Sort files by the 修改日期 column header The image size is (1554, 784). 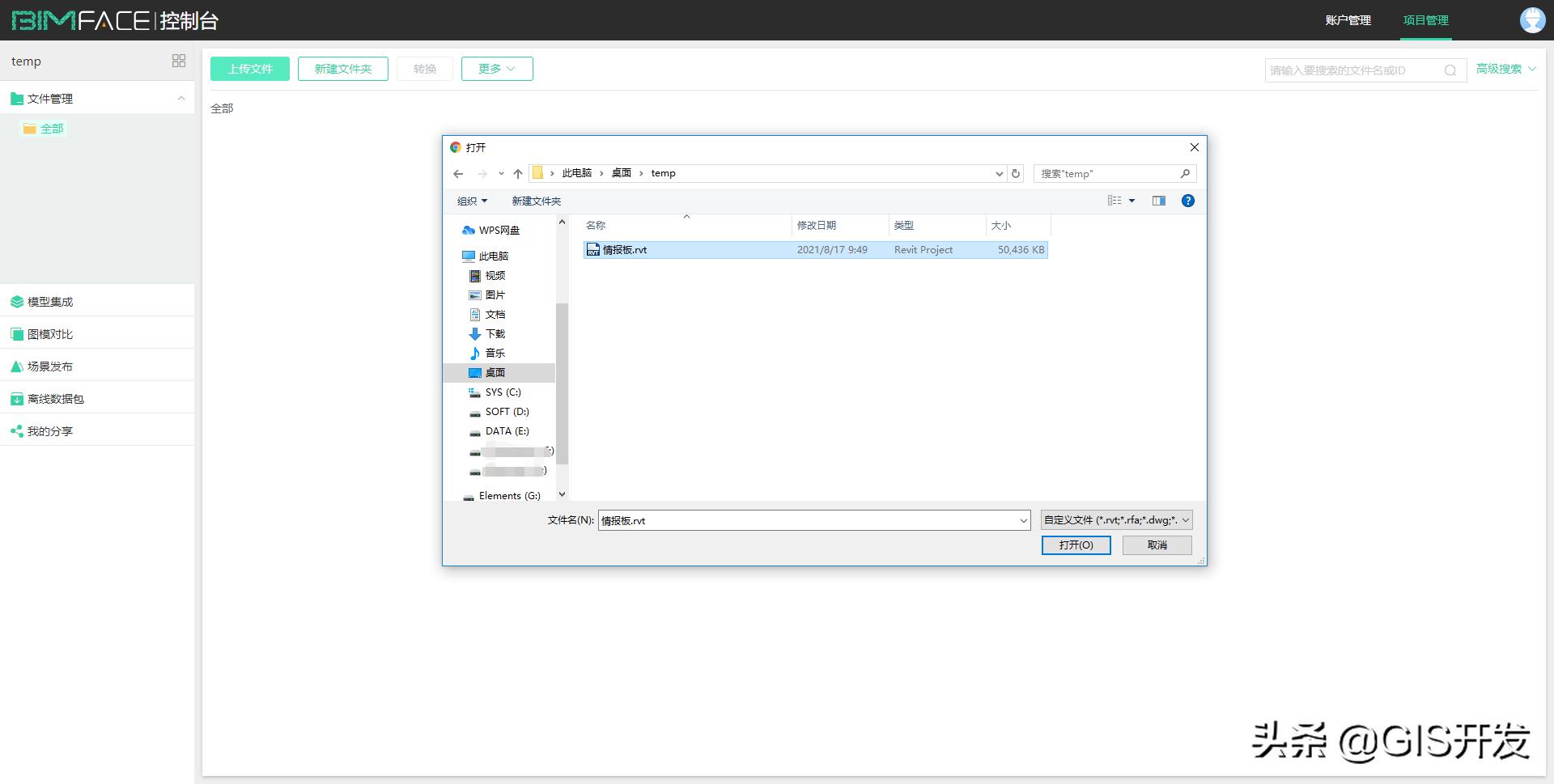click(x=817, y=226)
